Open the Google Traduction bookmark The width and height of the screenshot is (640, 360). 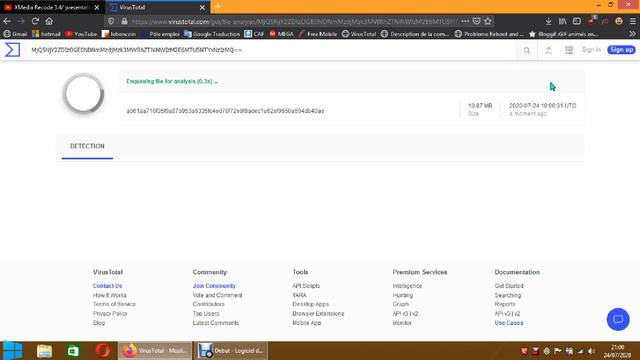212,34
